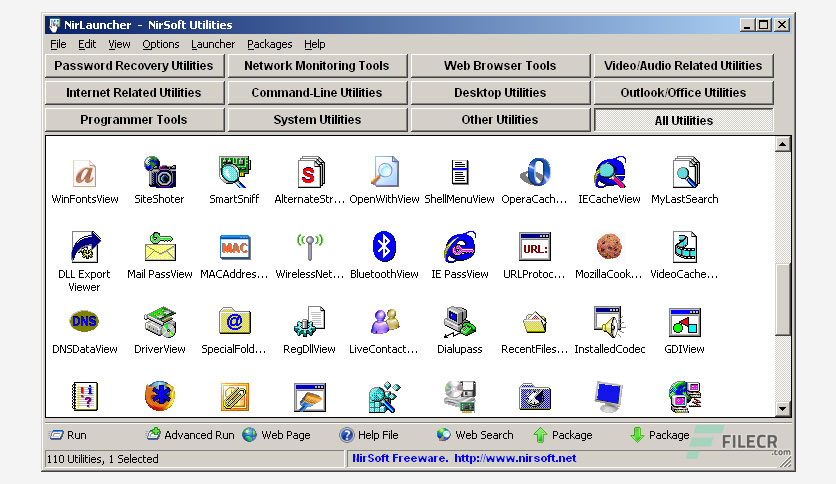The width and height of the screenshot is (836, 484).
Task: Click the Run toolbar button
Action: pos(68,435)
